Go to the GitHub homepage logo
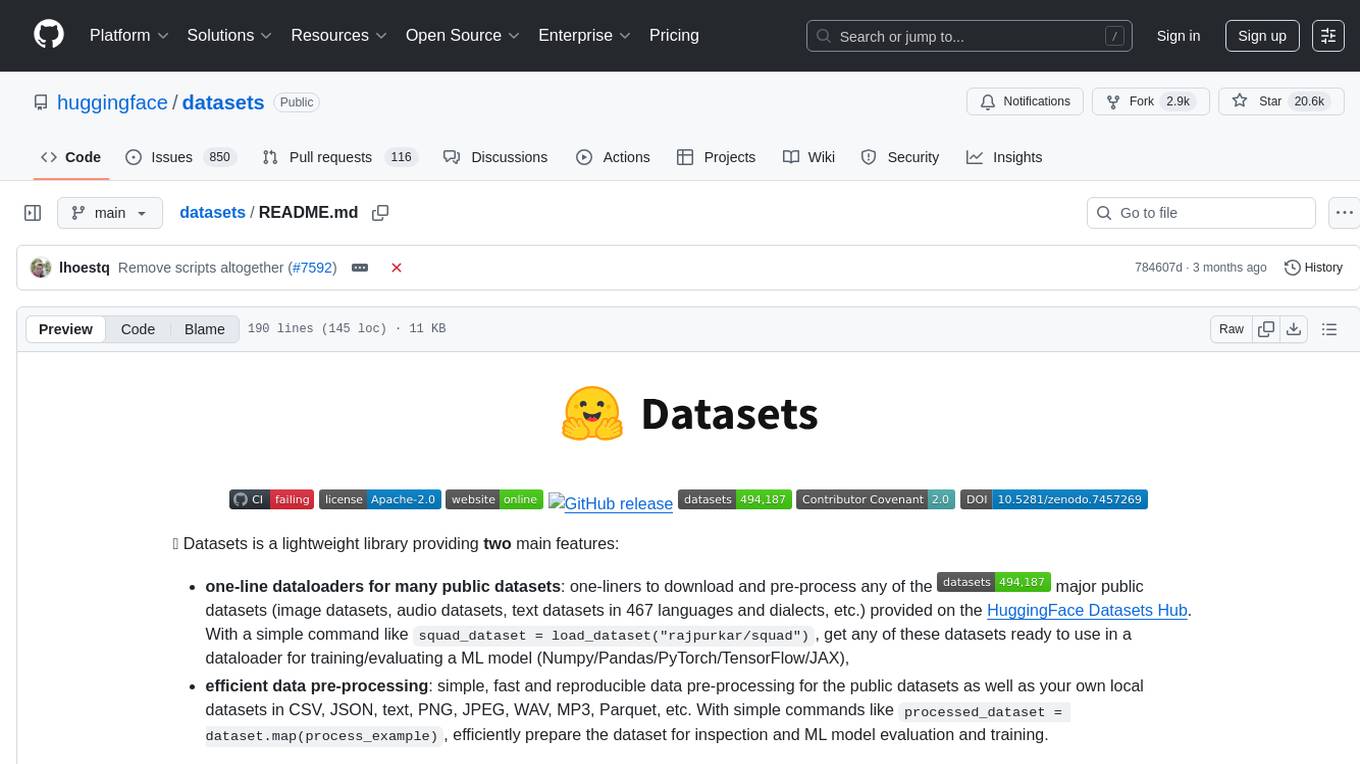The width and height of the screenshot is (1360, 764). 49,35
